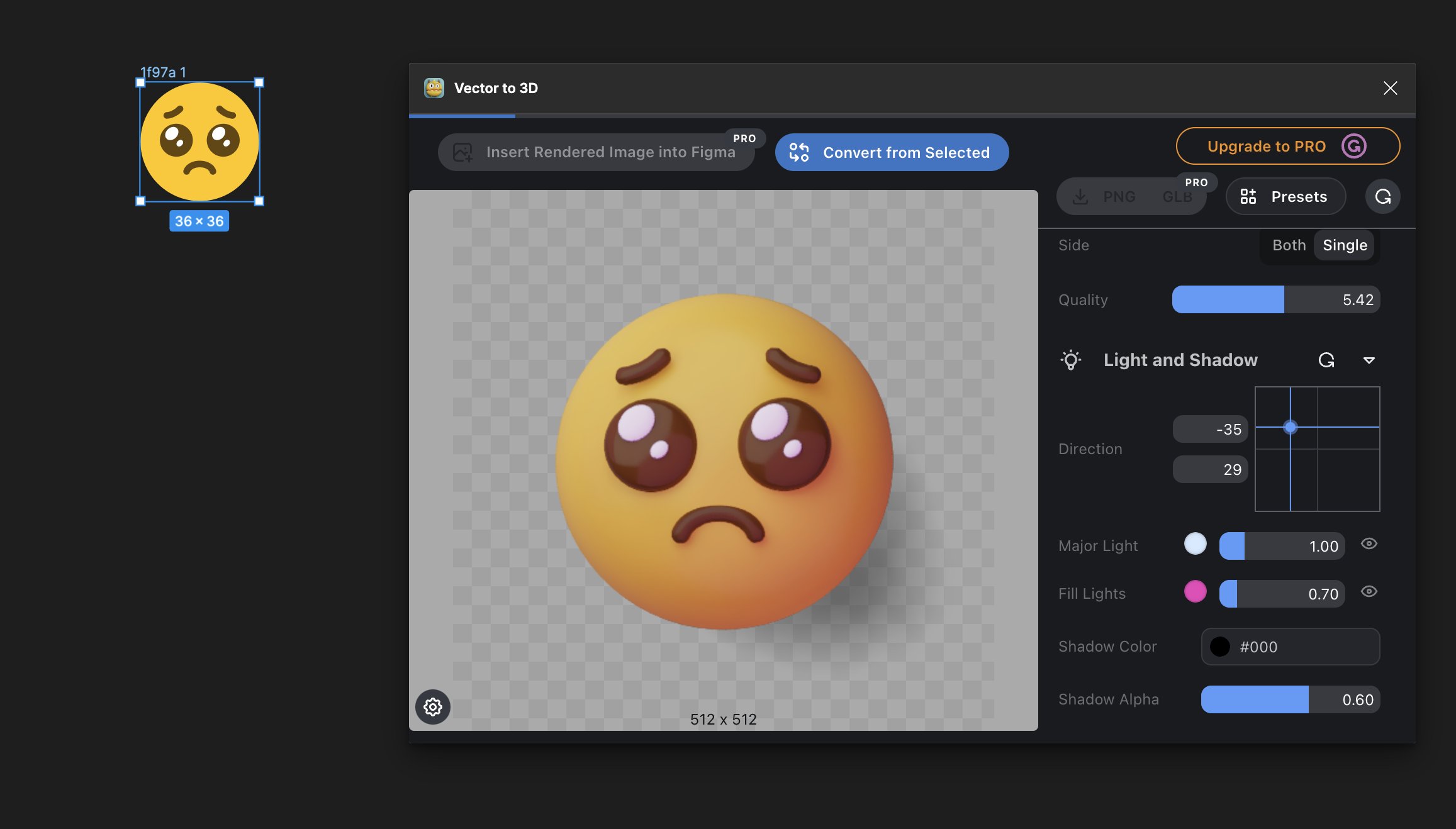Open the Presets menu
Screen dimensions: 1456x829
pos(1285,197)
